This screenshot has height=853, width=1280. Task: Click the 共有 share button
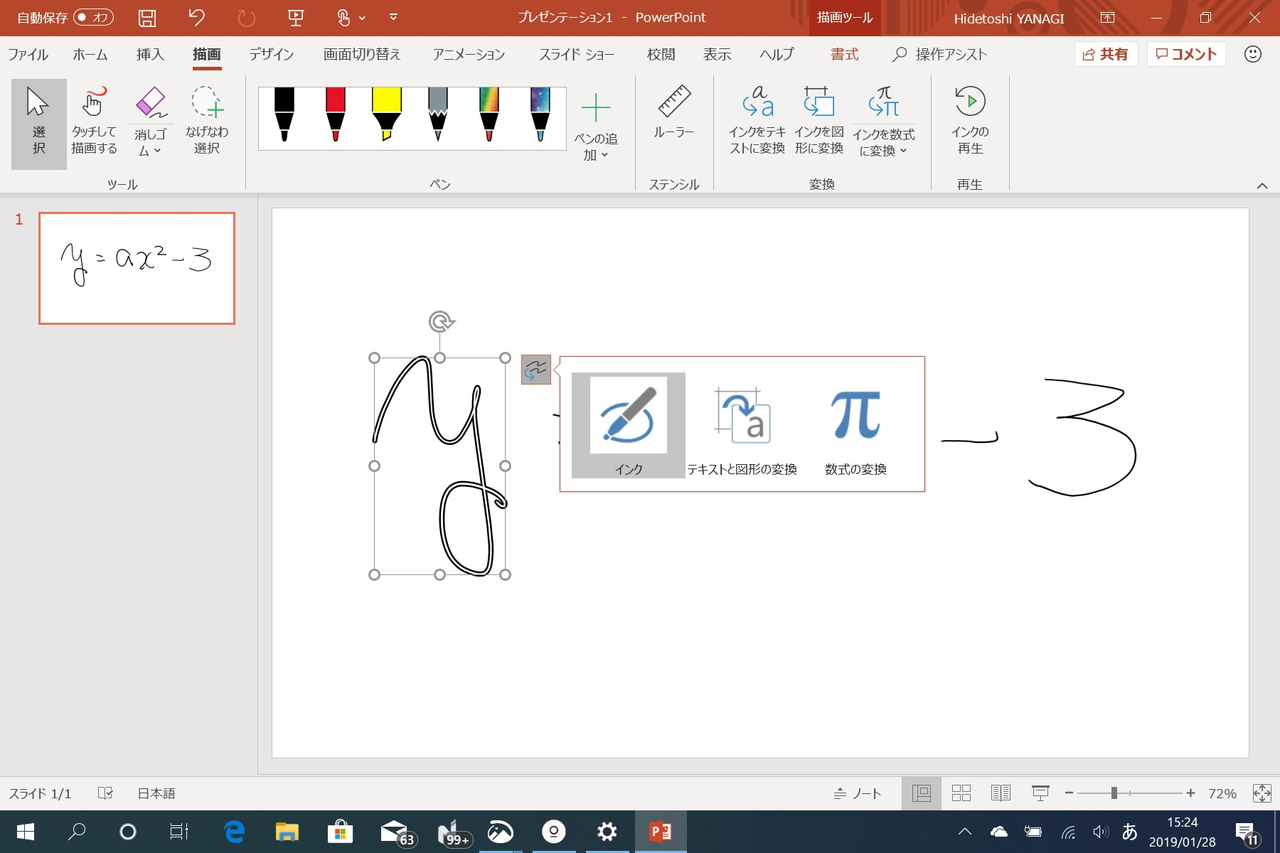pos(1106,54)
